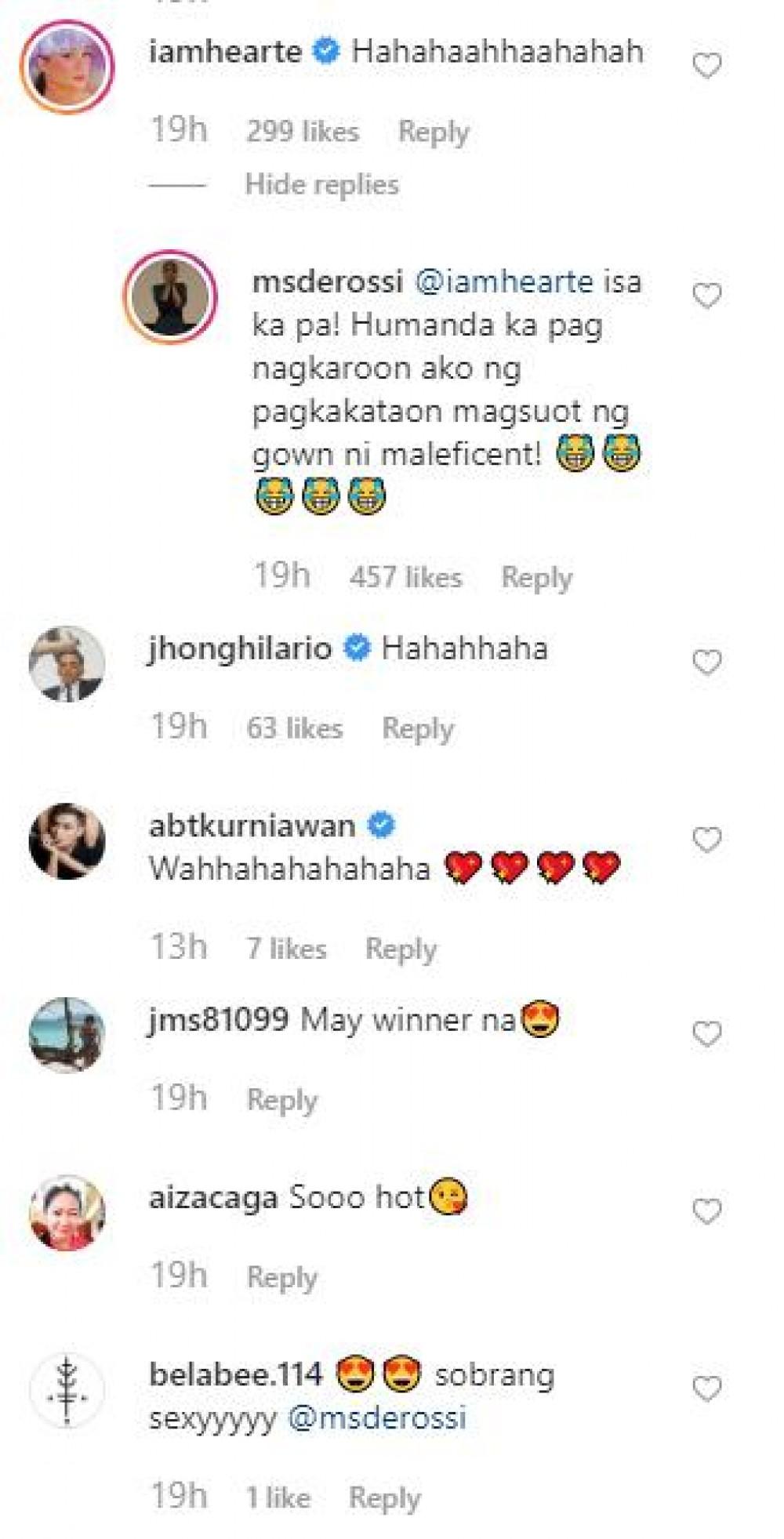Tap heart icon beside jhonghilario's comment
784x1539 pixels.
pos(707,662)
